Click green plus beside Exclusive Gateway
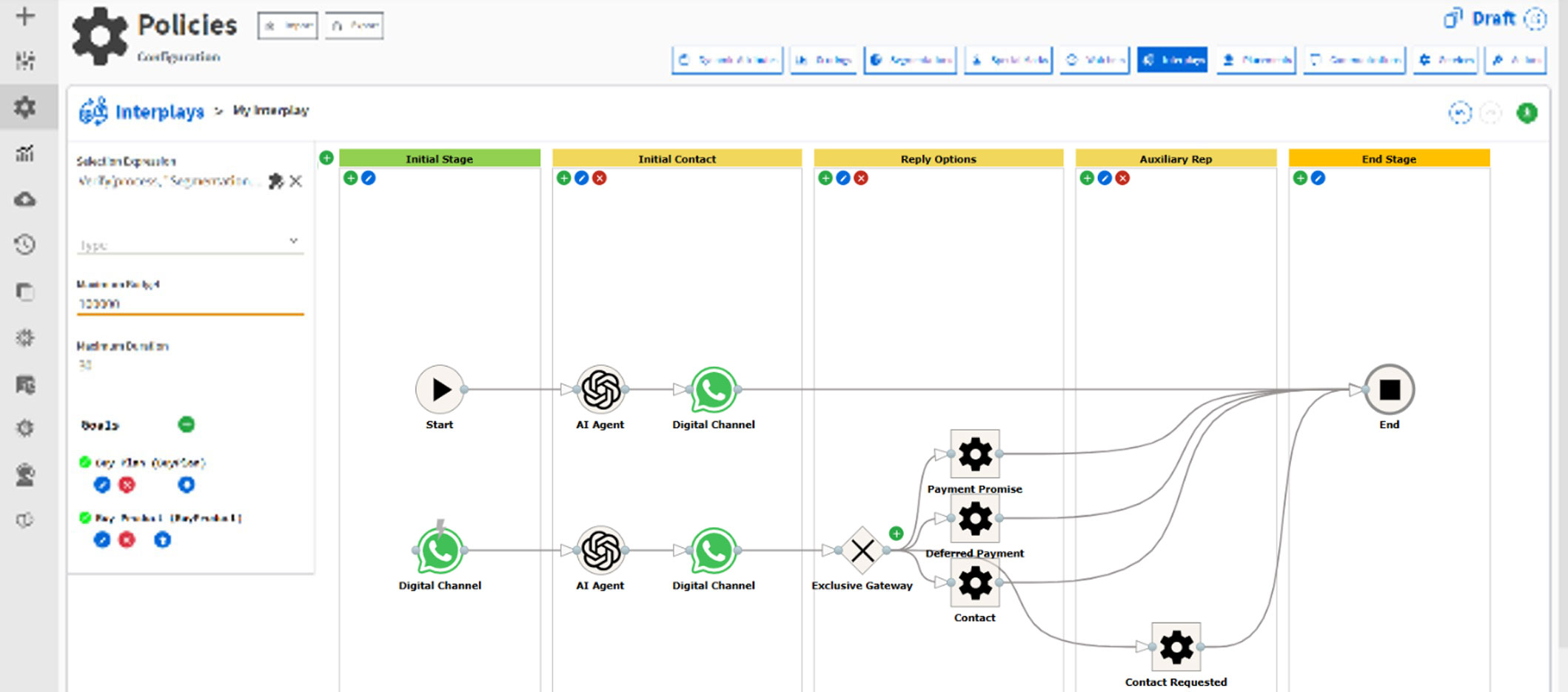Viewport: 1568px width, 692px height. (x=896, y=534)
